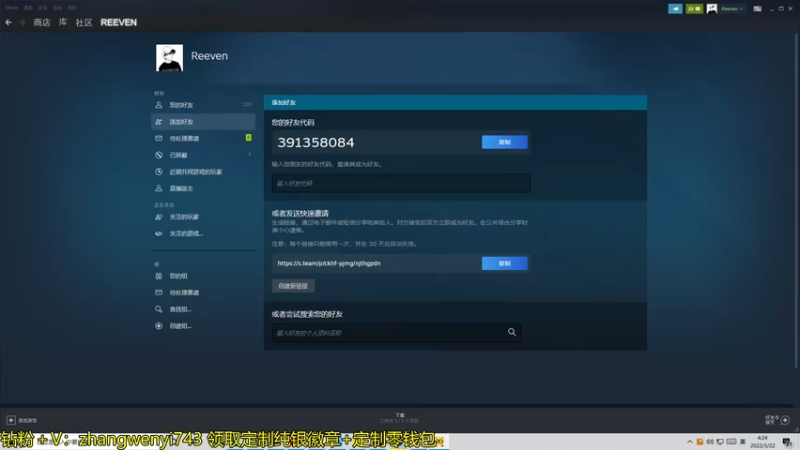Click the small avatar in the title bar

tap(712, 9)
